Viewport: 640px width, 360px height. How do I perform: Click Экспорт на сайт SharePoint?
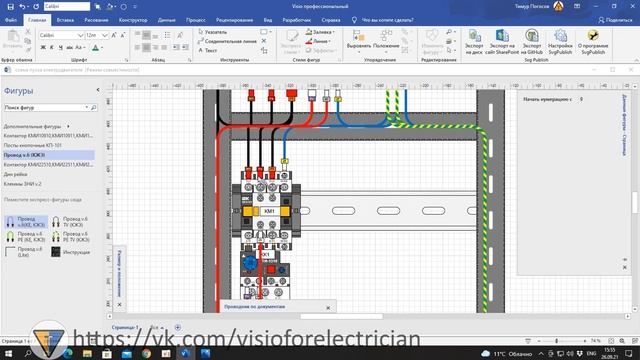[502, 42]
